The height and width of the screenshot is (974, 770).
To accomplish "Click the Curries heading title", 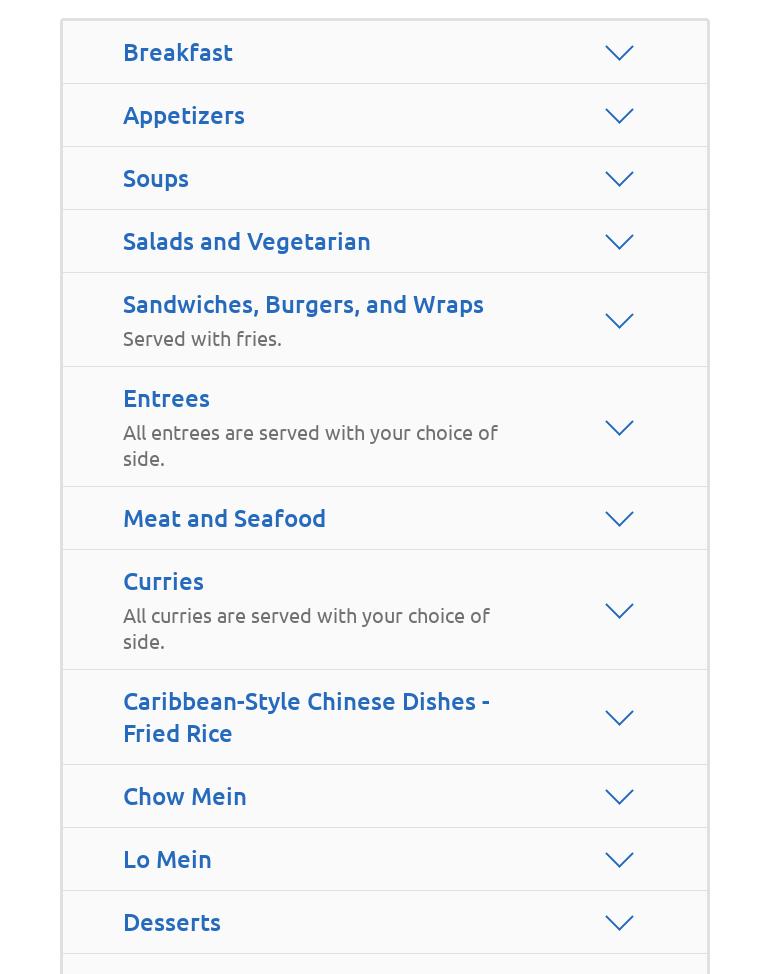I will pyautogui.click(x=163, y=581).
